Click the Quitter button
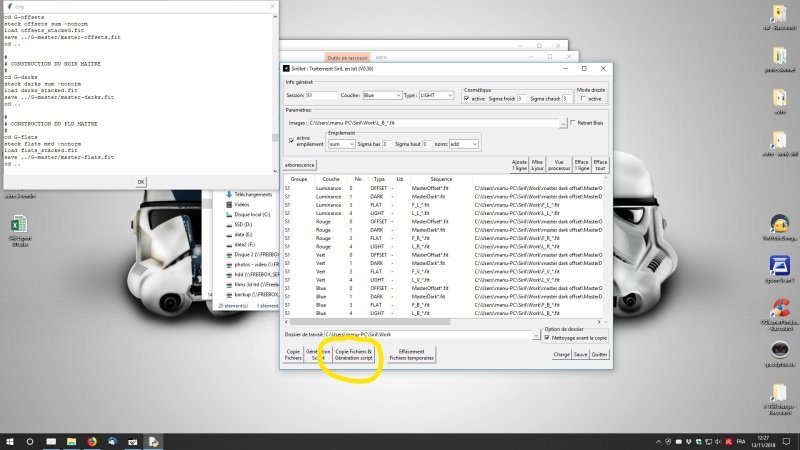 click(599, 355)
